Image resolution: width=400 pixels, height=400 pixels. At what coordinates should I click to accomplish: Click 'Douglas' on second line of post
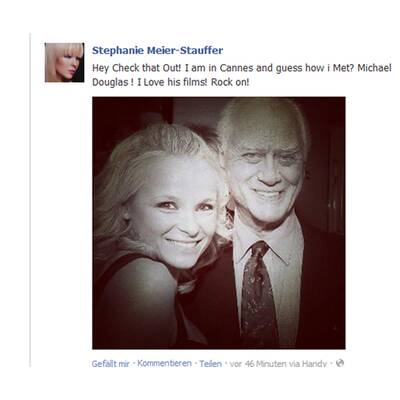click(110, 82)
